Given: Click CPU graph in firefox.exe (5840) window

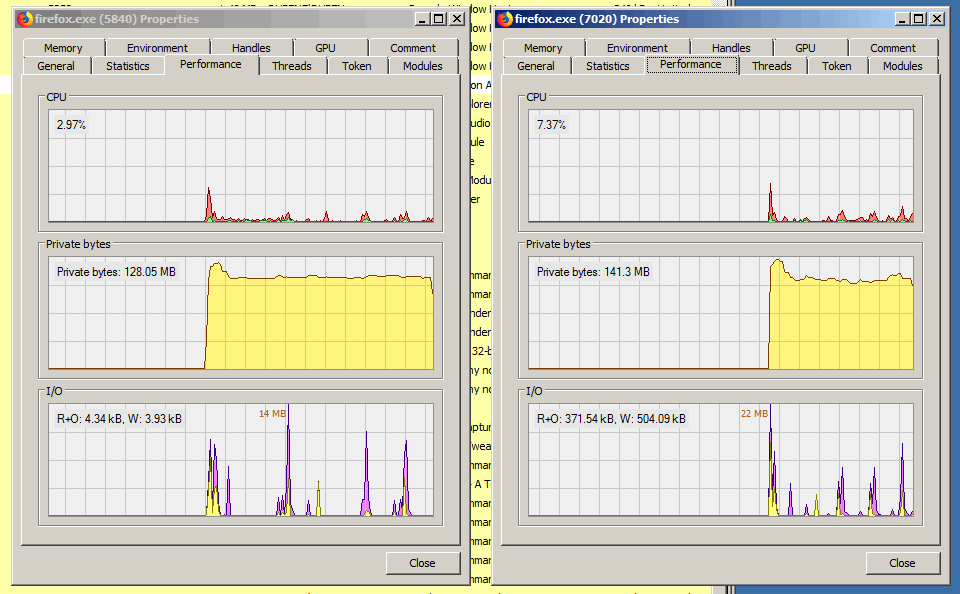Looking at the screenshot, I should pos(241,166).
